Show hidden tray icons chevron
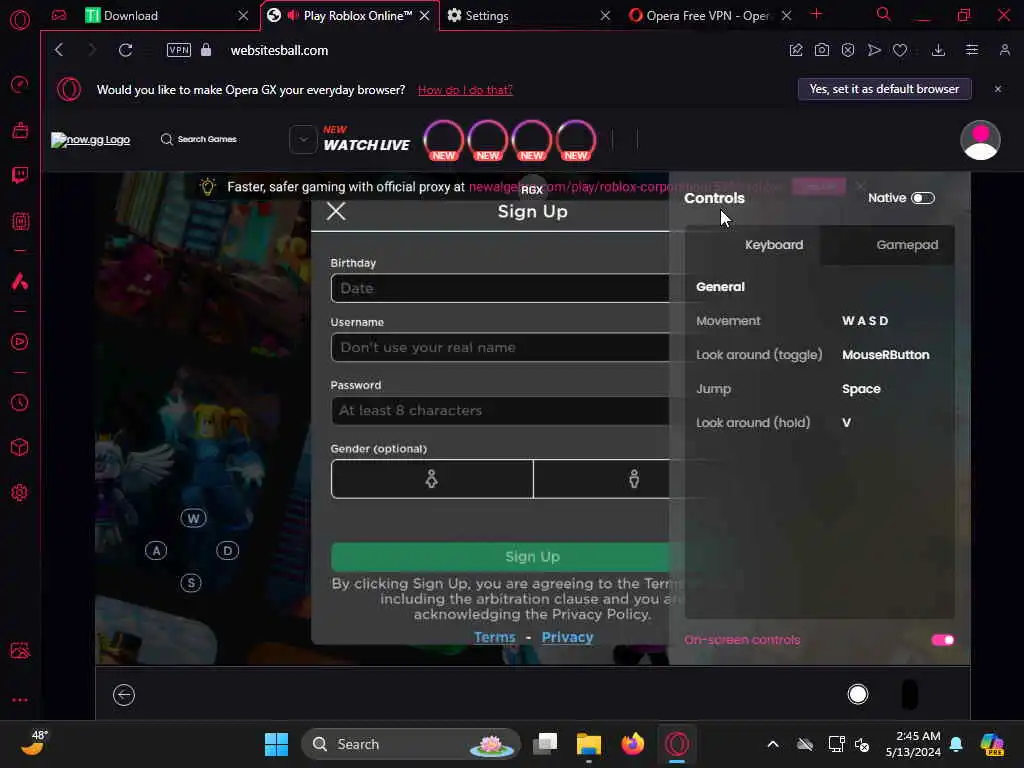 pos(773,744)
